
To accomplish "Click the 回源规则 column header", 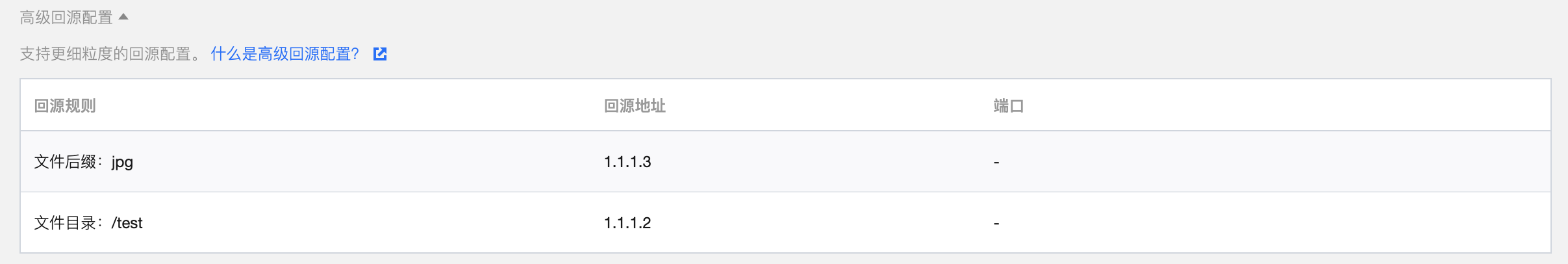I will [65, 106].
